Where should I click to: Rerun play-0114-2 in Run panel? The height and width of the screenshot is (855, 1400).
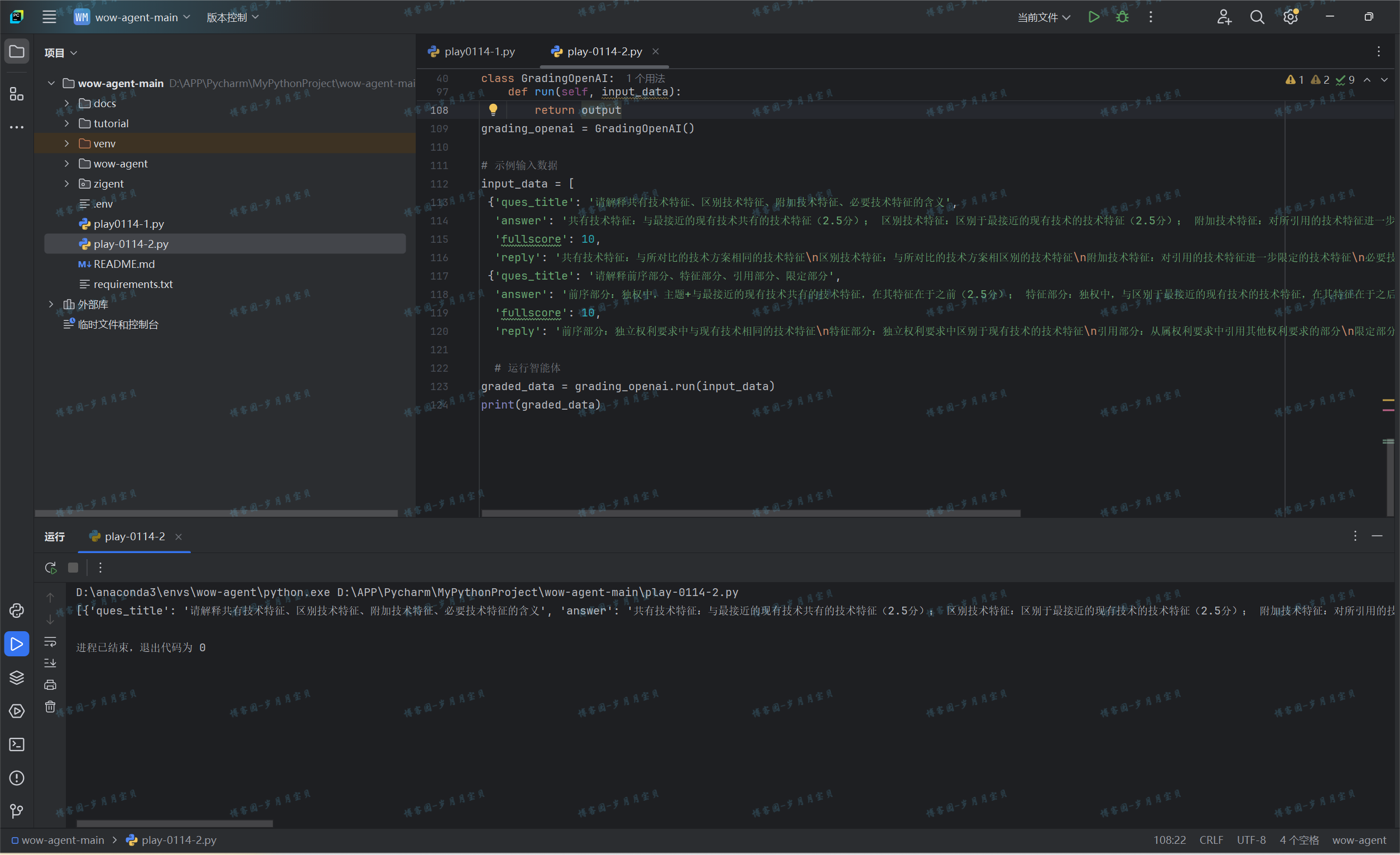51,568
